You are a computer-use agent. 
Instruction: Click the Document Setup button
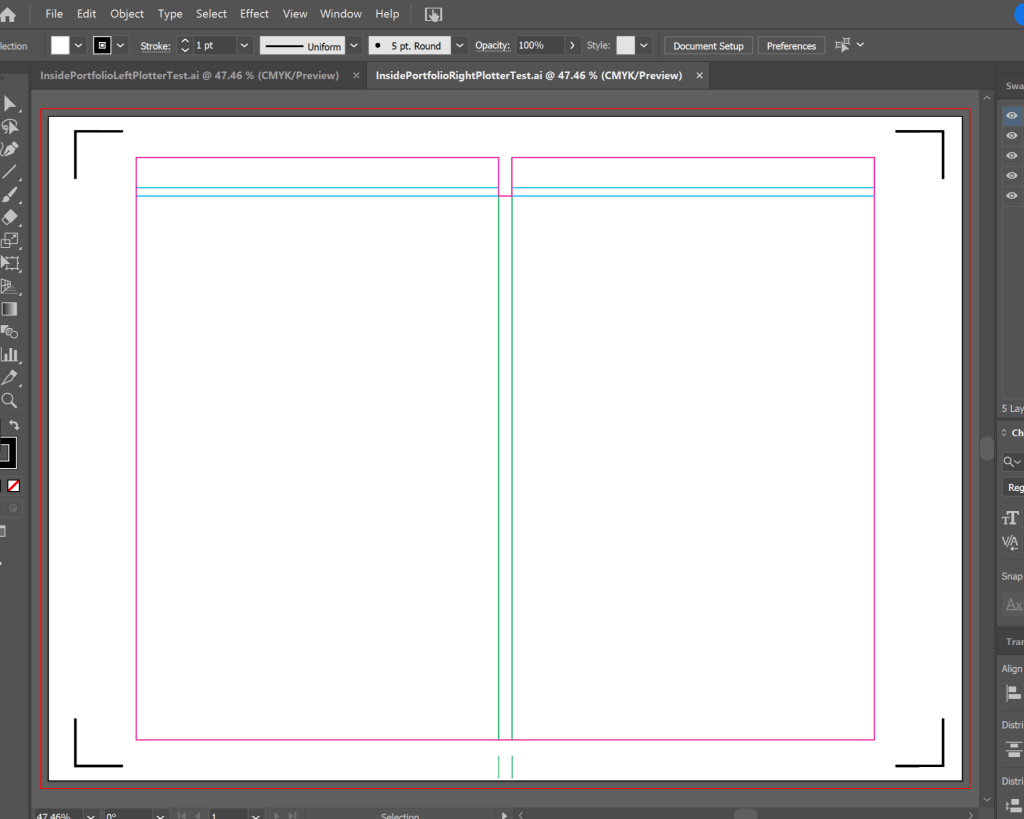click(x=708, y=46)
